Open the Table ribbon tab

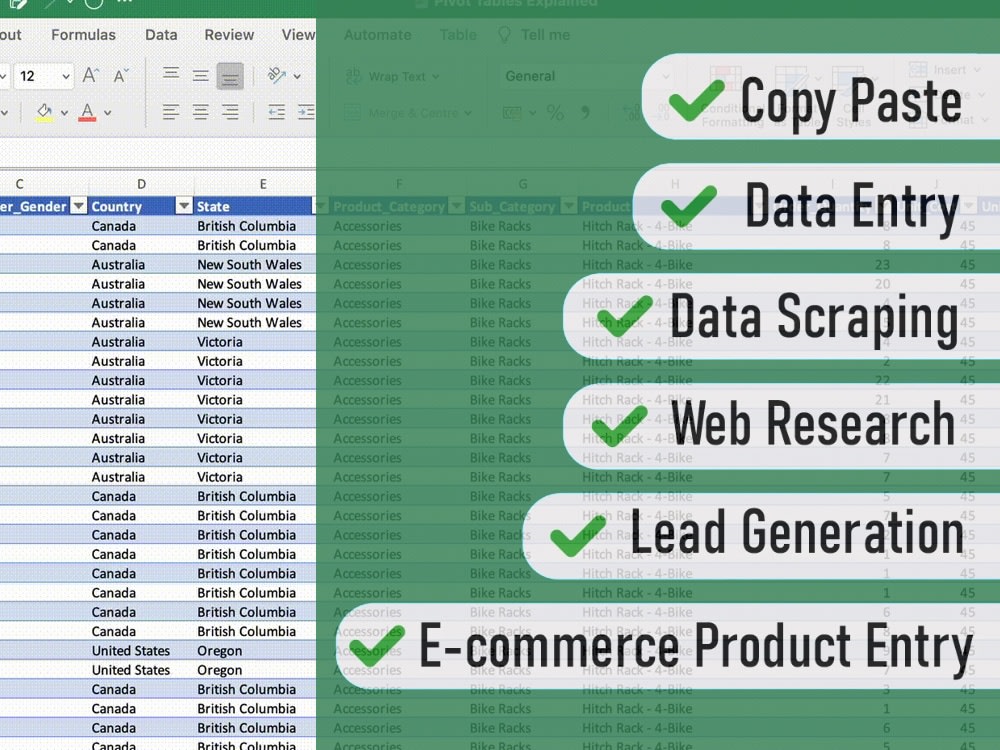pyautogui.click(x=458, y=35)
